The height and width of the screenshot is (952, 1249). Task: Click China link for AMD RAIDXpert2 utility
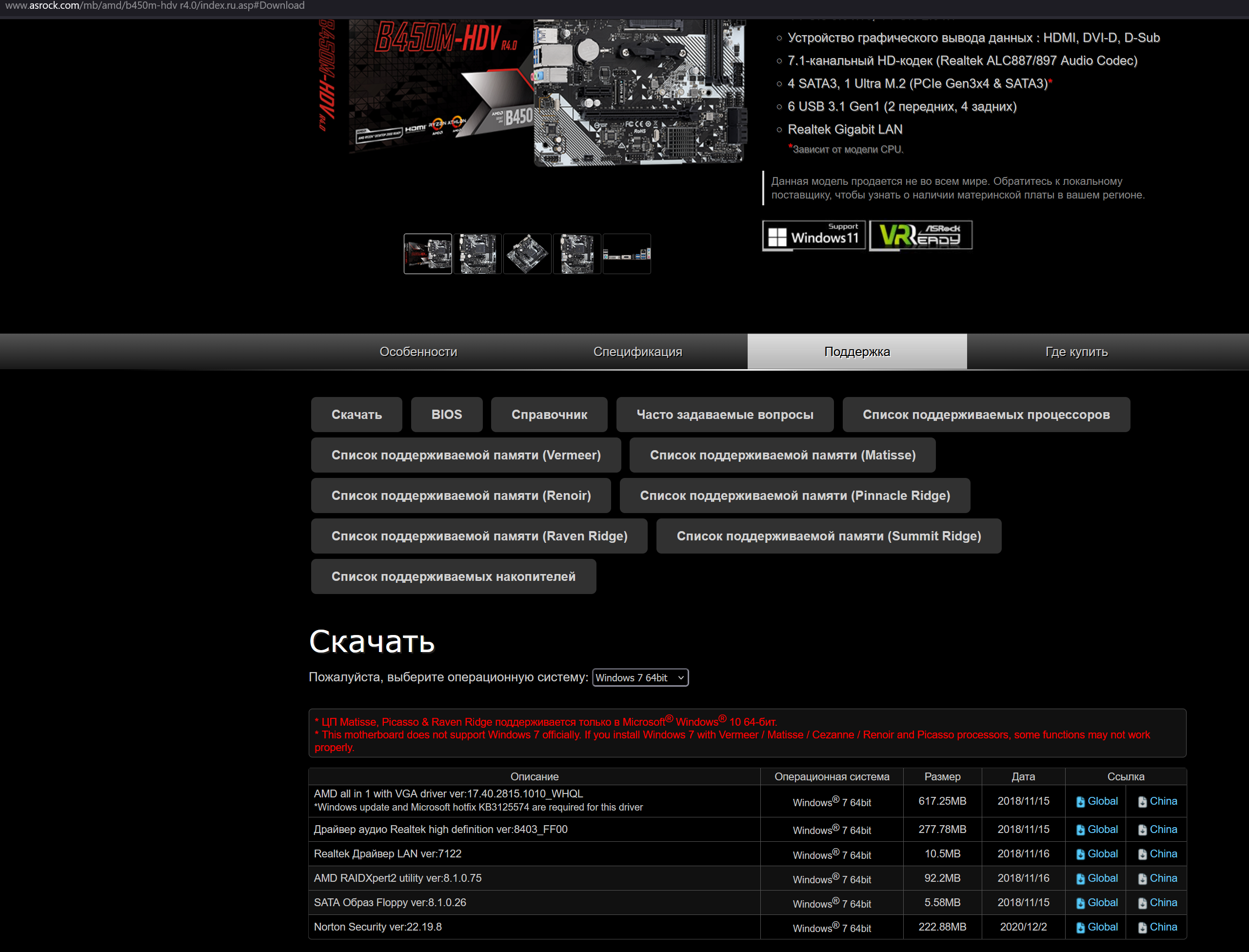(x=1164, y=878)
